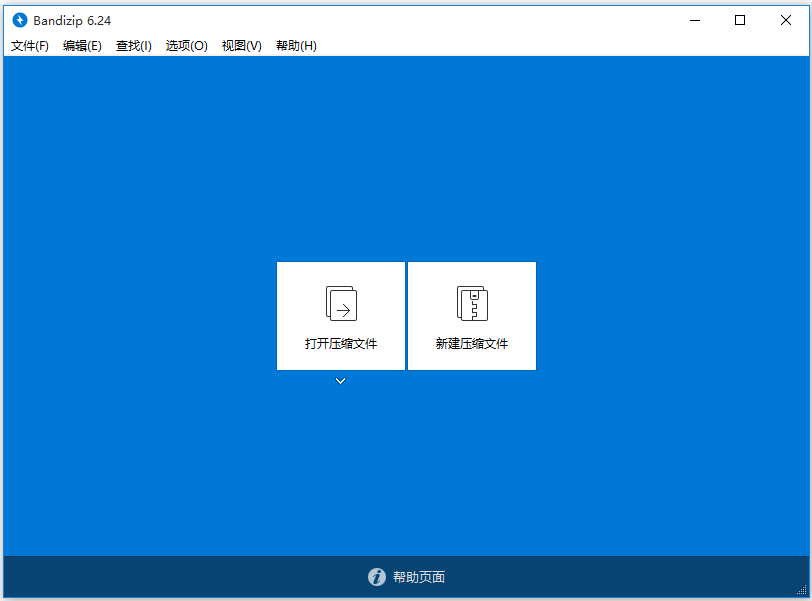
Task: Select the 新建压缩文件 tile
Action: pos(471,316)
